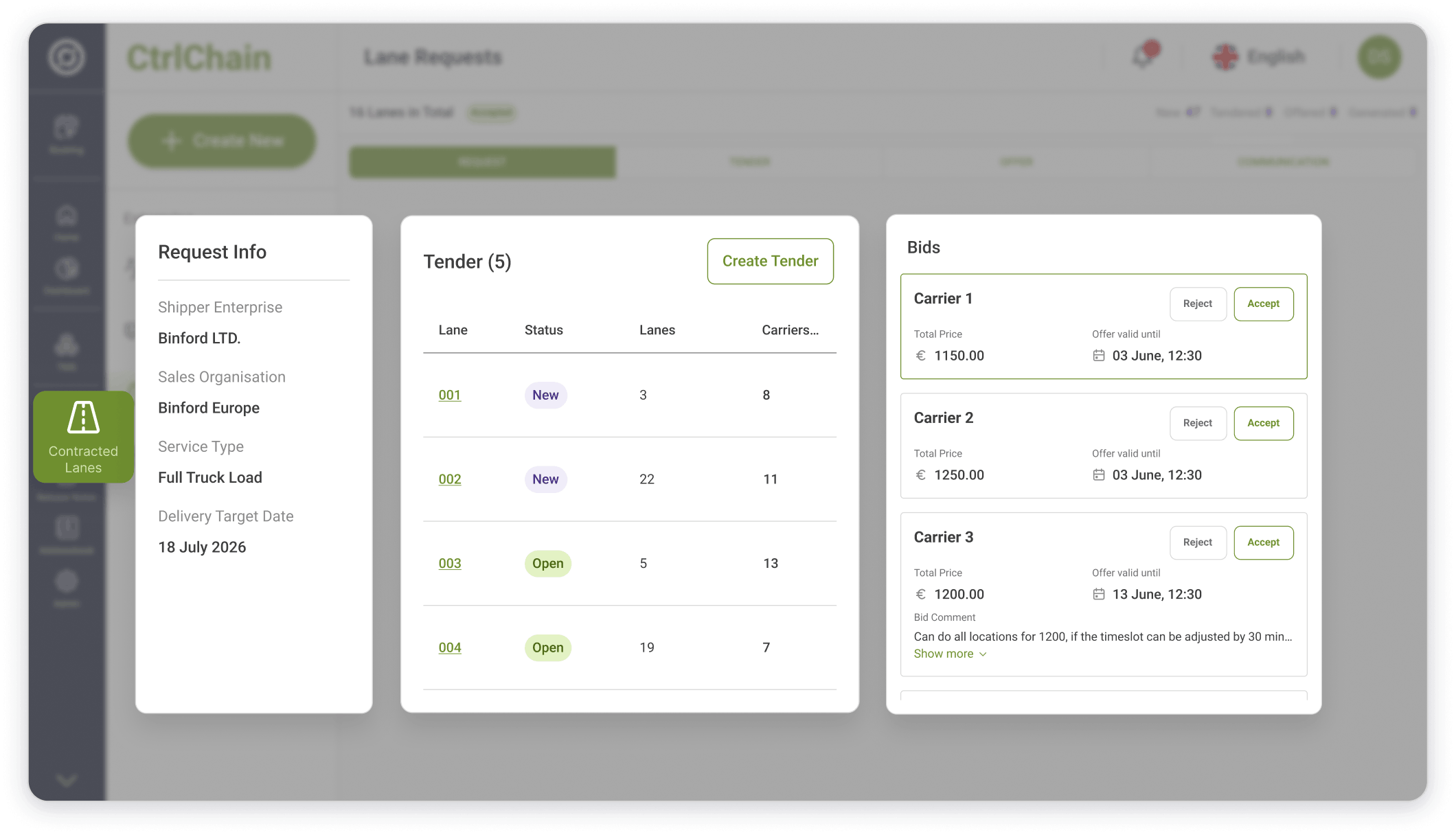1456x835 pixels.
Task: Click the notification bell icon
Action: [x=1143, y=57]
